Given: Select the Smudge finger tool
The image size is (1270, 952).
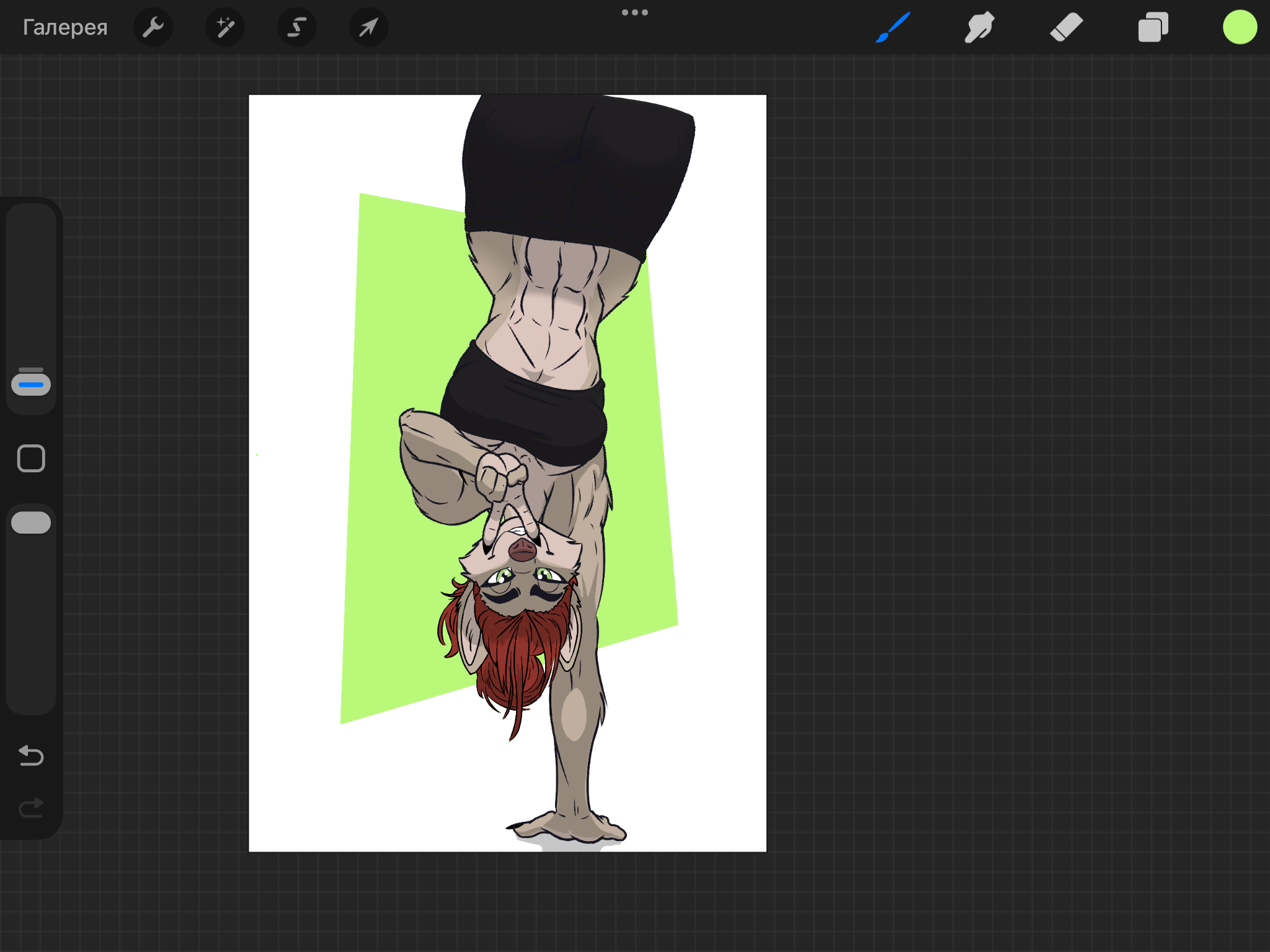Looking at the screenshot, I should (979, 27).
